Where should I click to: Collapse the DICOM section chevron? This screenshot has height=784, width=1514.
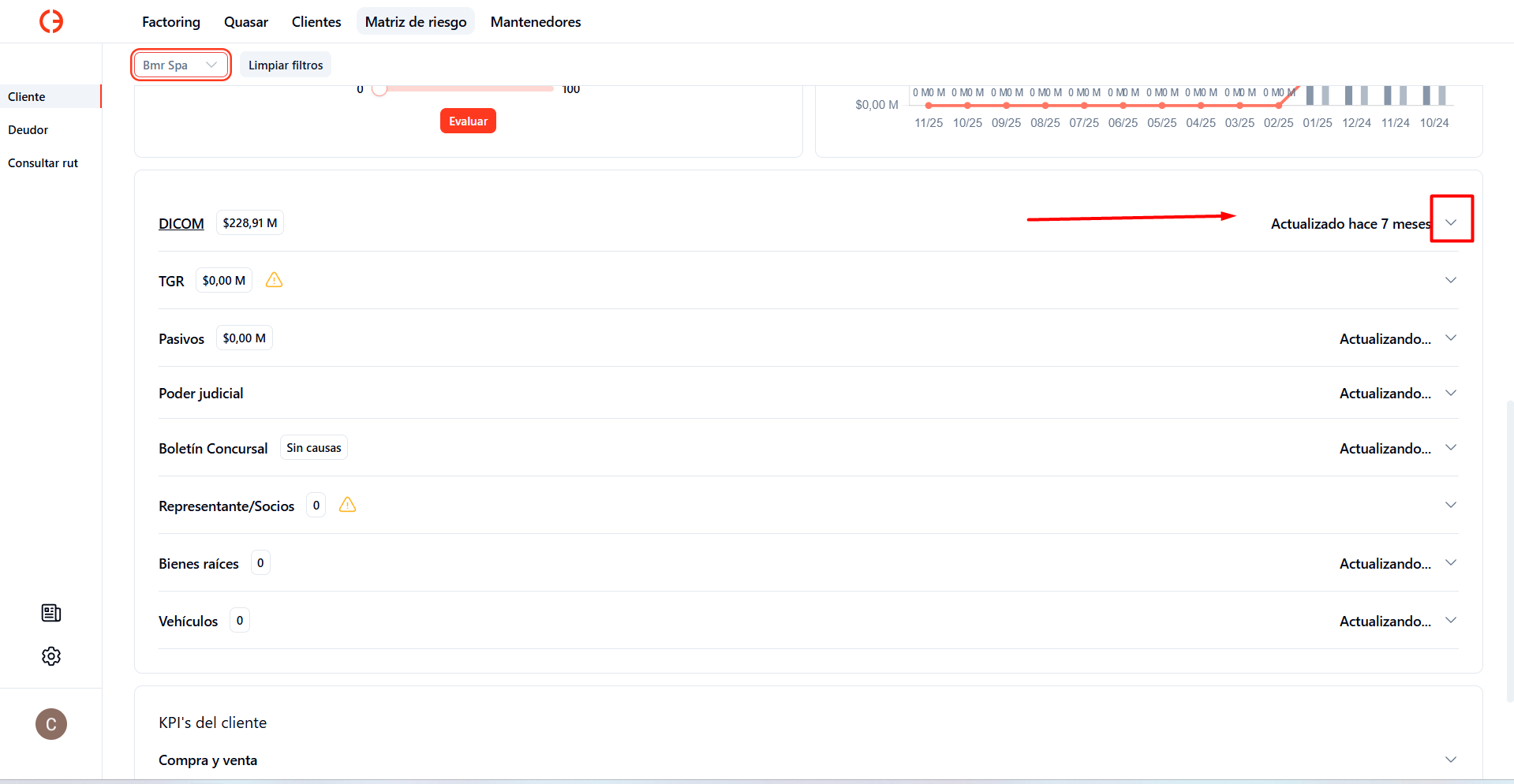(x=1452, y=222)
